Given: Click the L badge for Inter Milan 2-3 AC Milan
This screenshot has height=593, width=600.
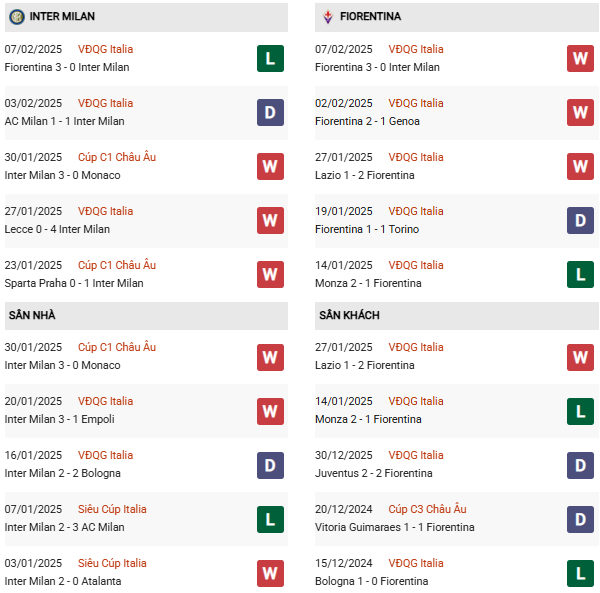Looking at the screenshot, I should (x=270, y=519).
